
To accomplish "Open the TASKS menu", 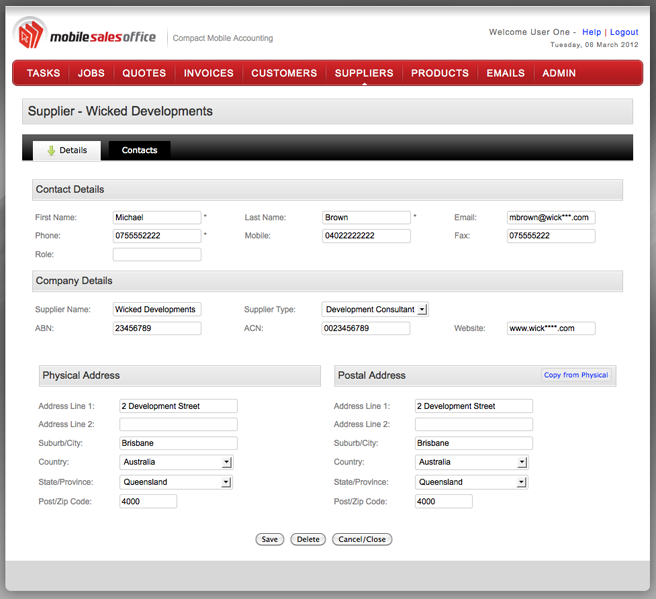I will tap(44, 73).
